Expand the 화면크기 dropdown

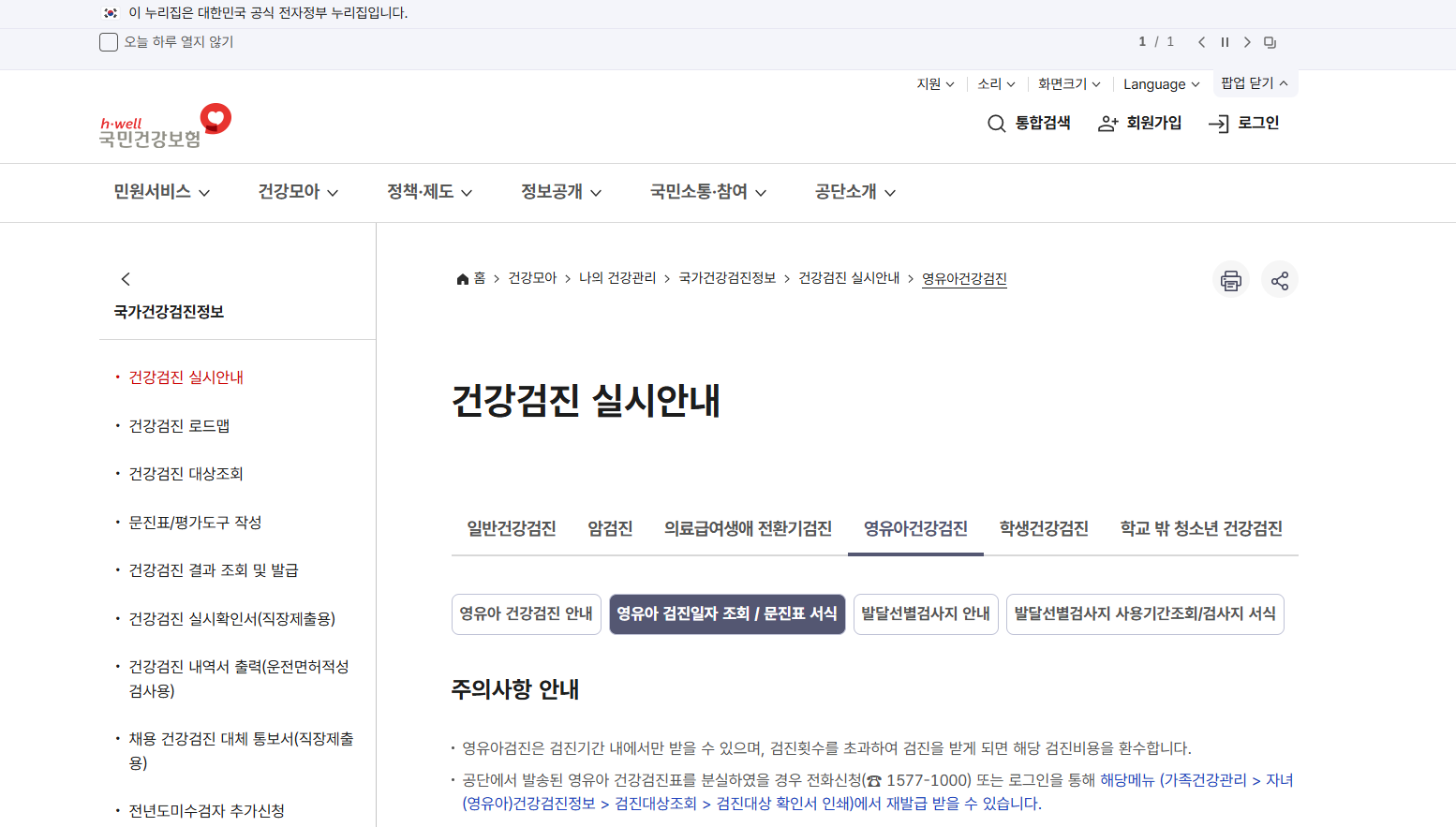tap(1069, 83)
